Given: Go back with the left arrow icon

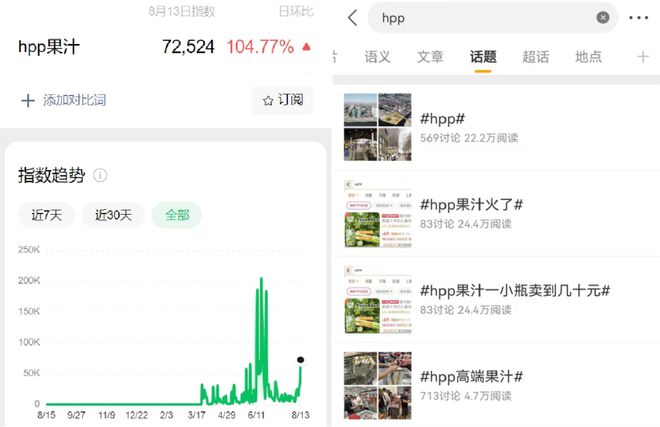Looking at the screenshot, I should [x=353, y=18].
